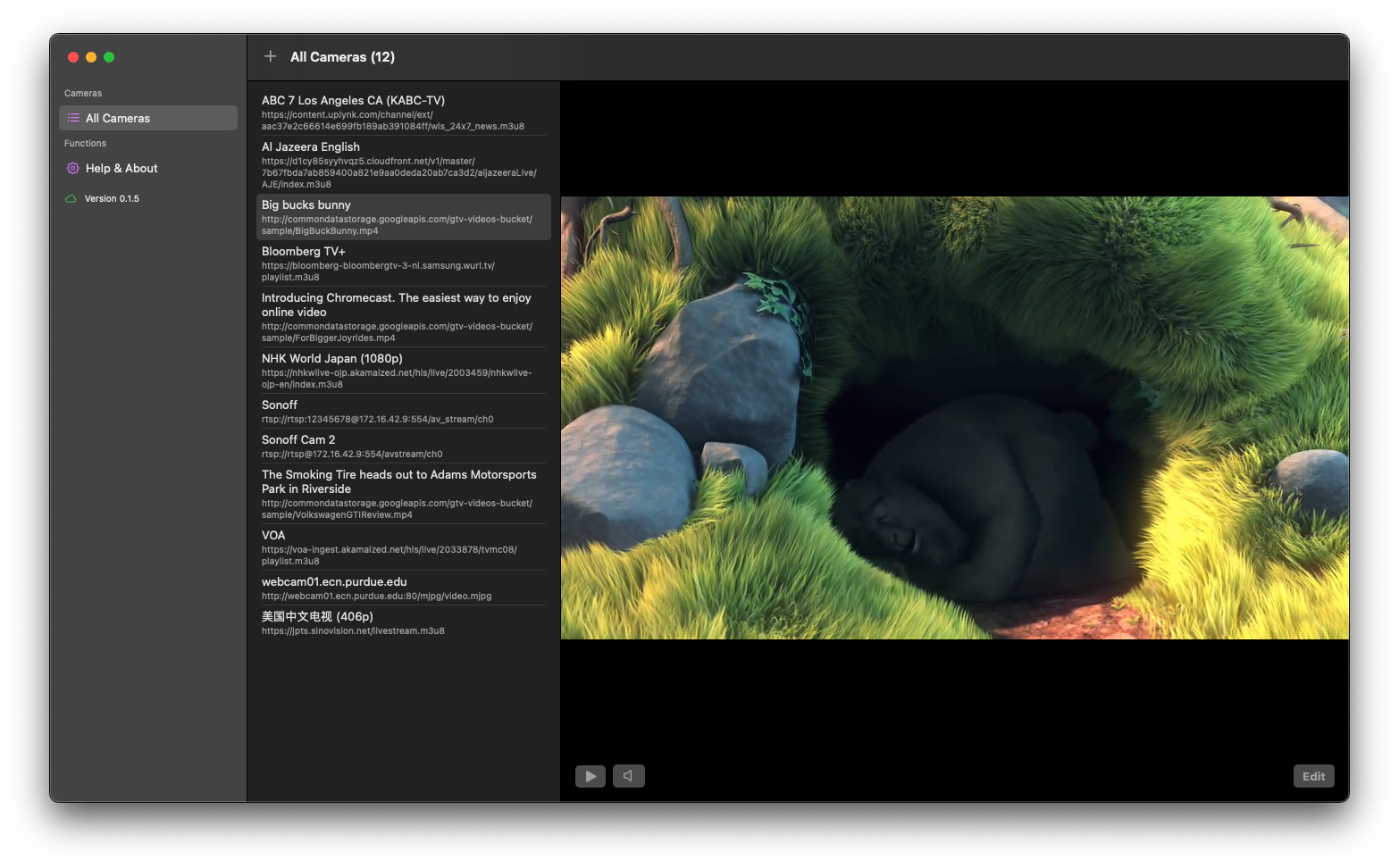Click the plus icon to add camera

270,56
